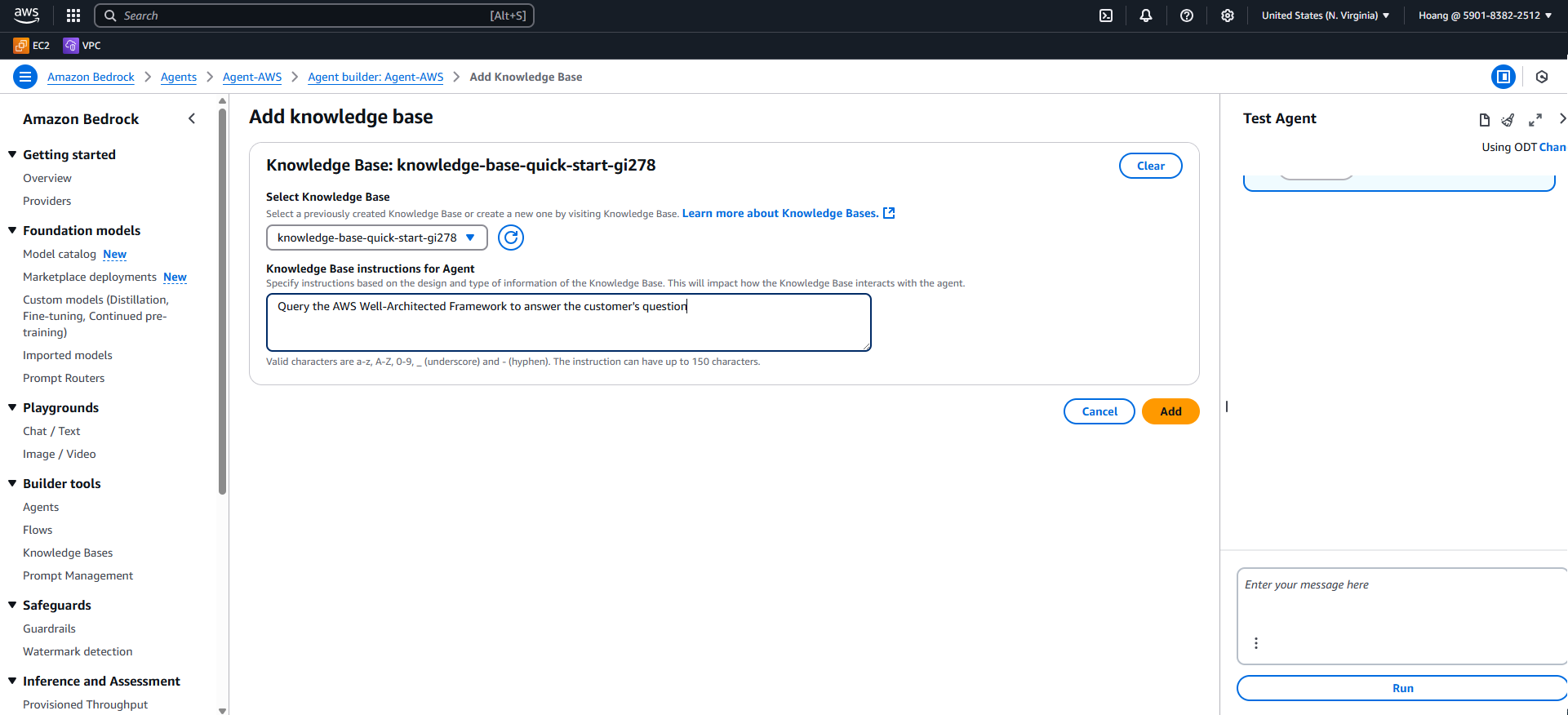Open Imported models in sidebar
Viewport: 1568px width, 715px height.
[x=68, y=355]
